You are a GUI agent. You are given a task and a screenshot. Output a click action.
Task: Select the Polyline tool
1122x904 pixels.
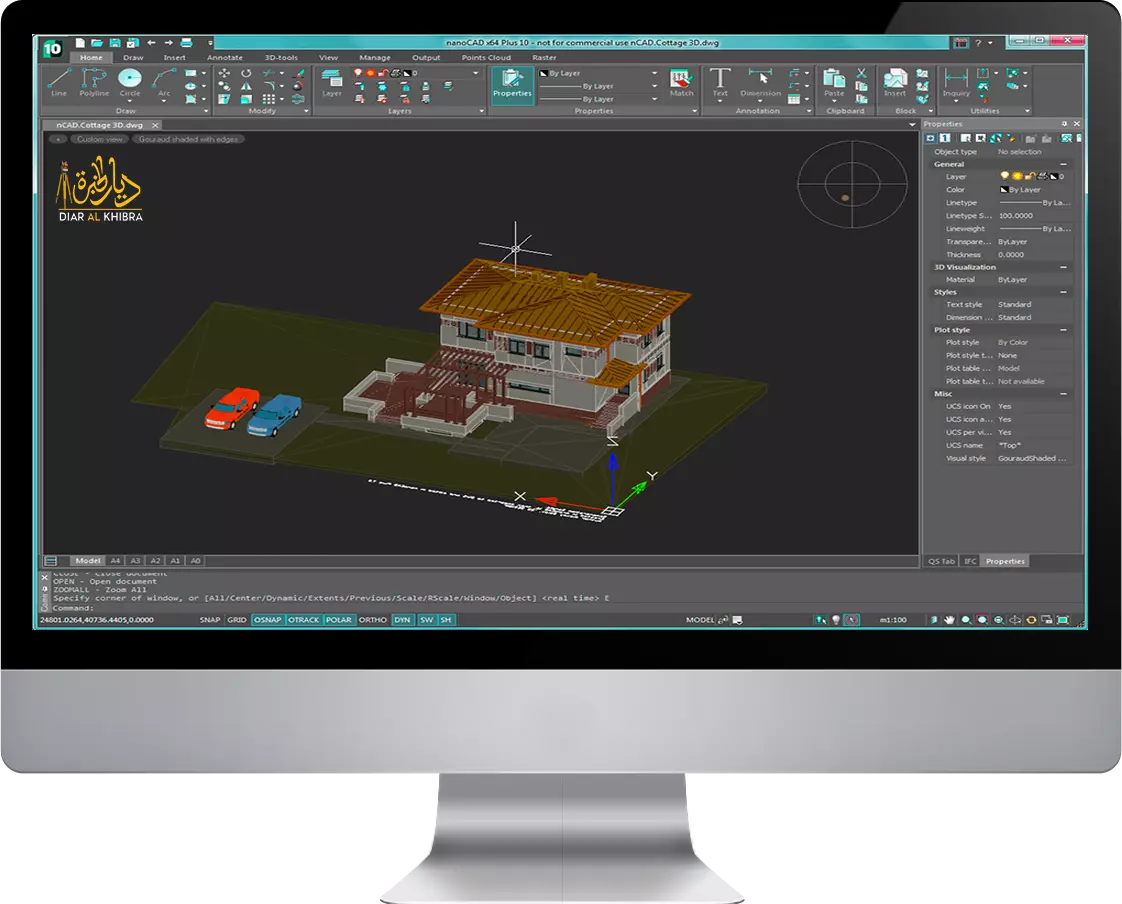(94, 81)
